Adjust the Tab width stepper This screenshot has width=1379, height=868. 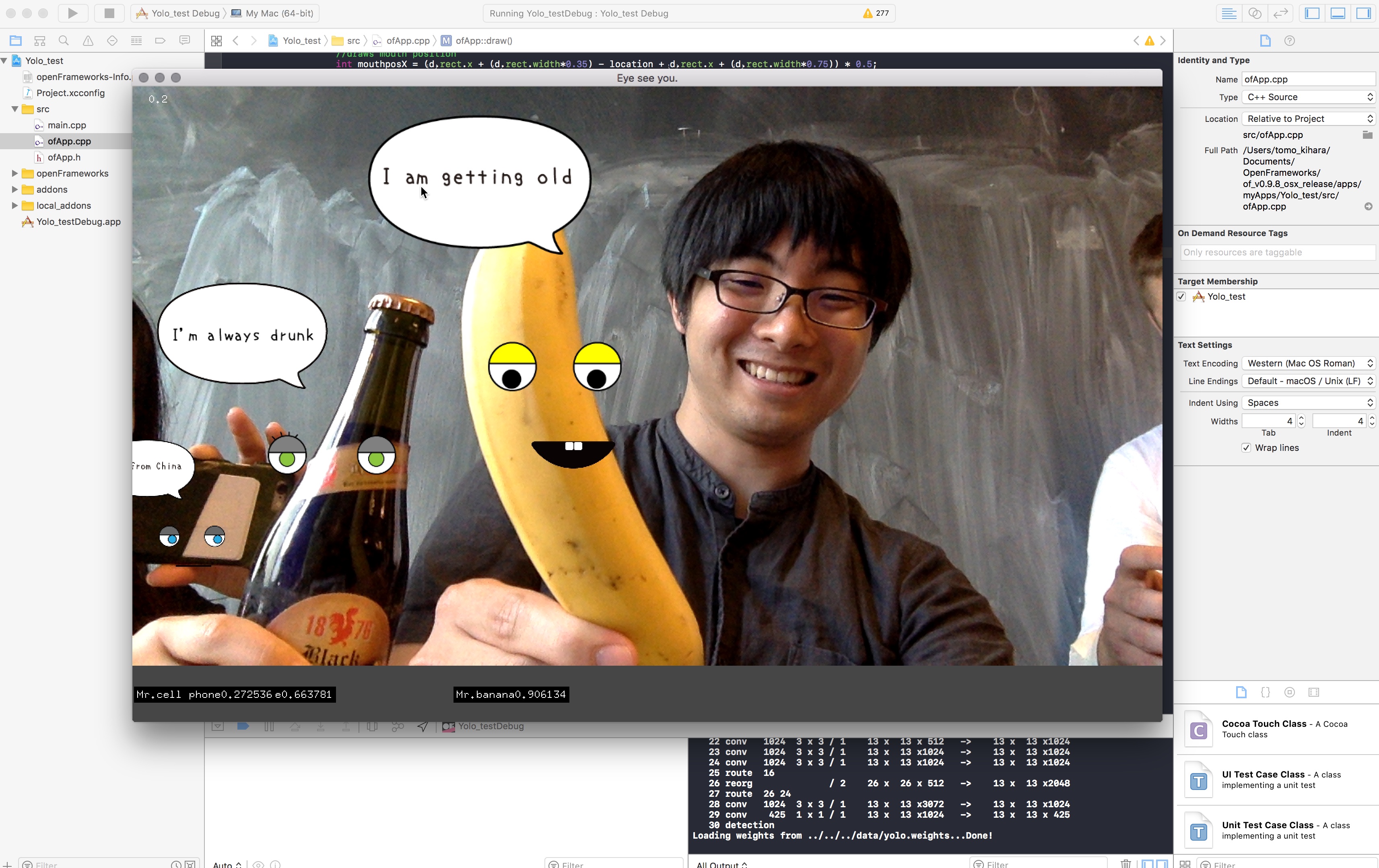[1301, 421]
